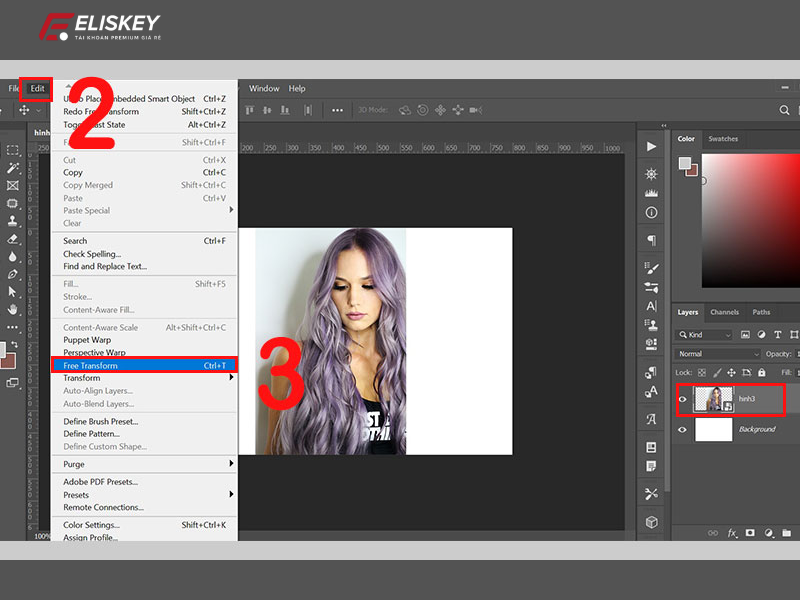Viewport: 800px width, 600px height.
Task: Select the Rectangular Marquee tool
Action: [13, 149]
